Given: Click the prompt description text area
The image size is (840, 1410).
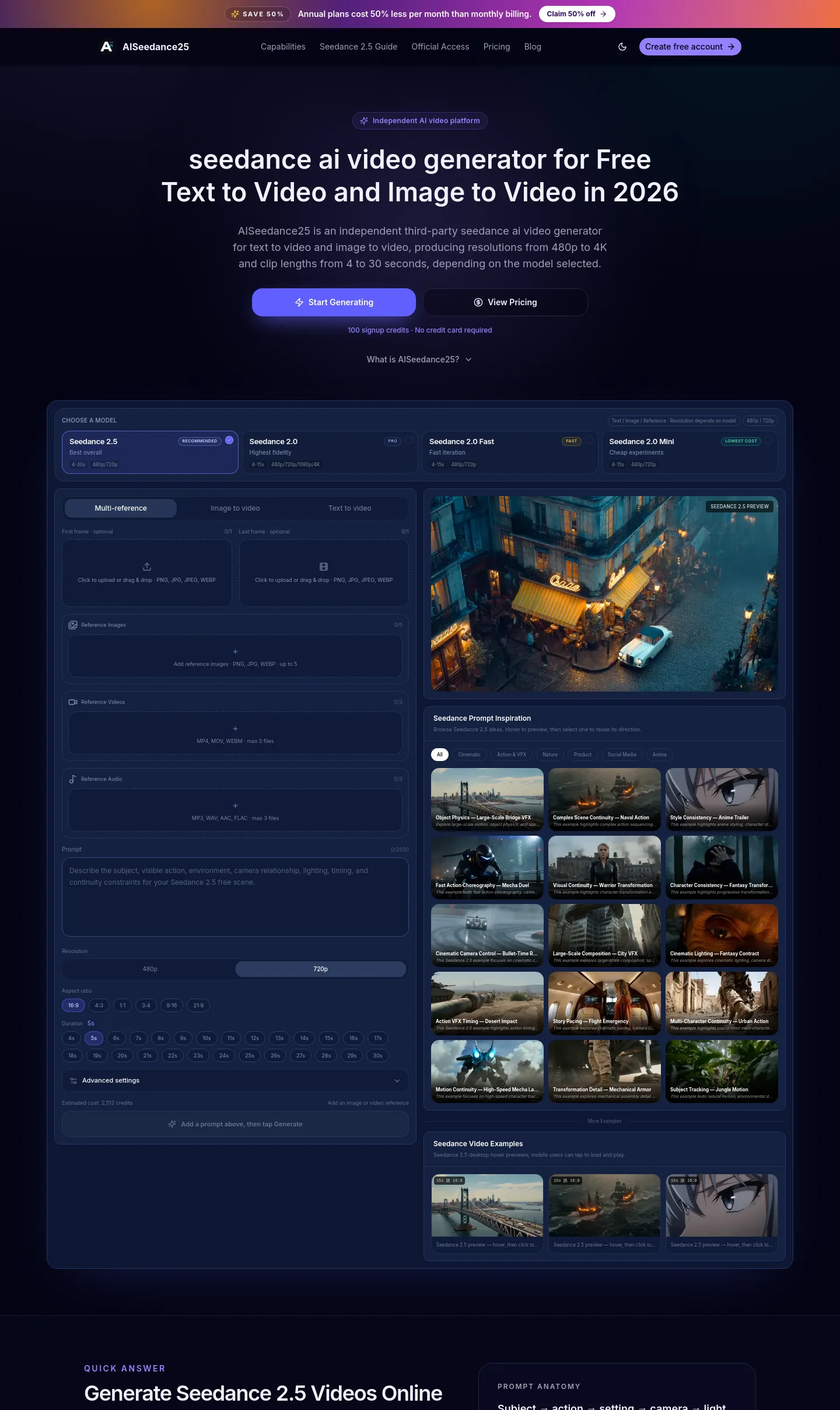Looking at the screenshot, I should point(235,897).
